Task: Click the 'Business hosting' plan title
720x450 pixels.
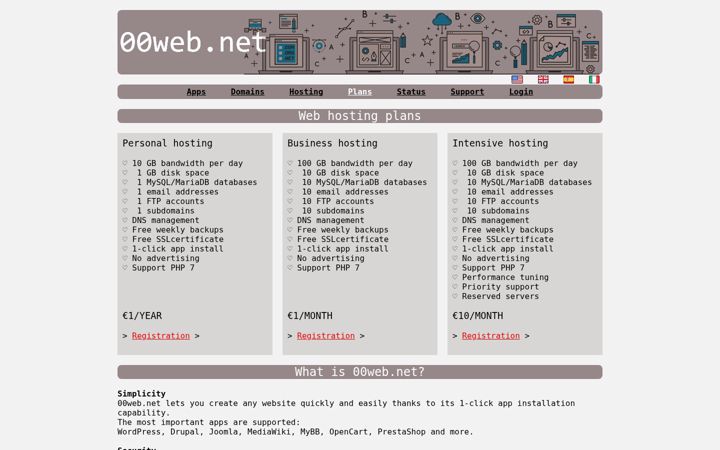Action: (332, 143)
